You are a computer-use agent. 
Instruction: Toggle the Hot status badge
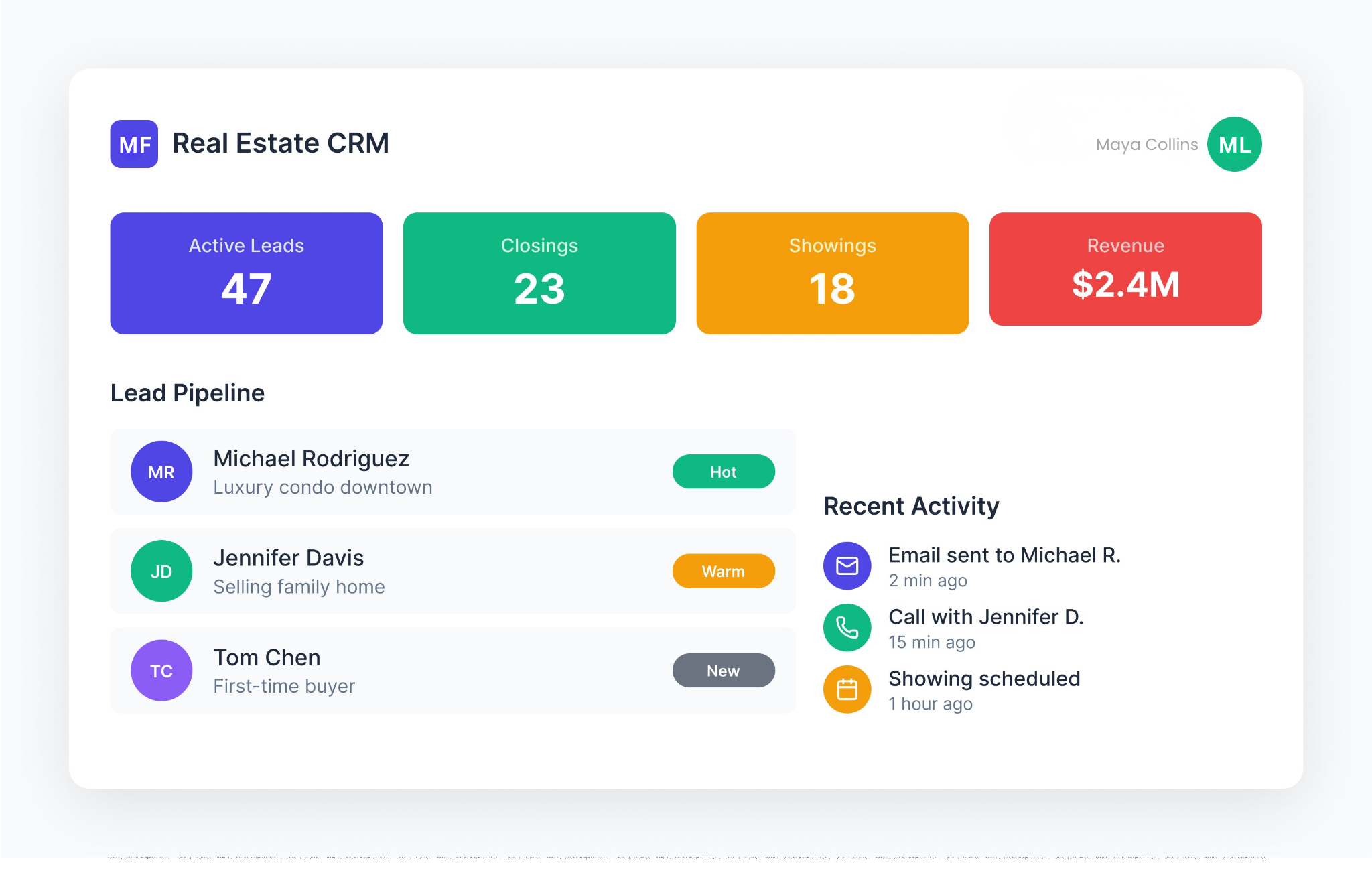pos(724,471)
